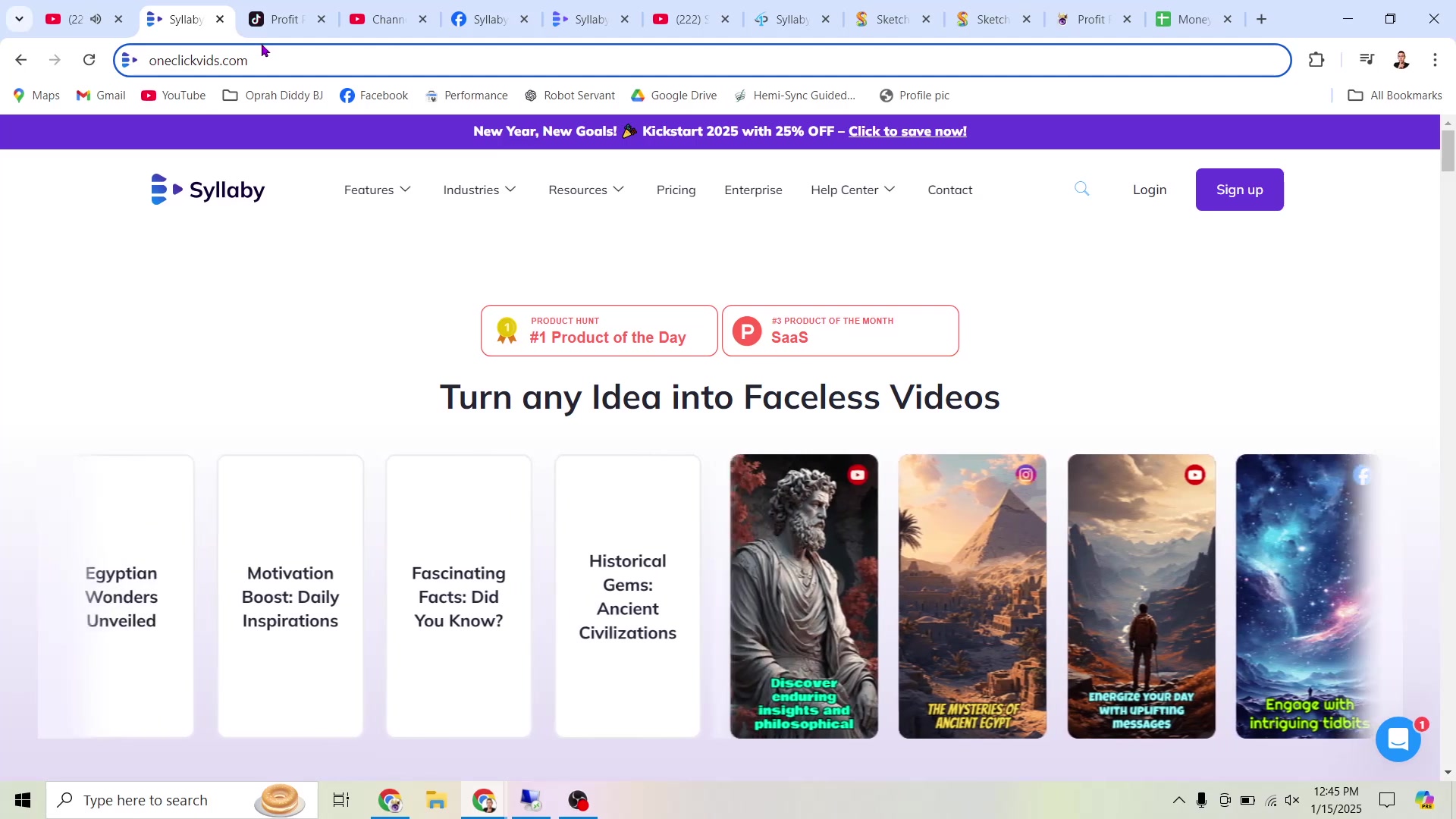This screenshot has width=1456, height=819.
Task: Show hidden system tray icons
Action: [x=1178, y=800]
